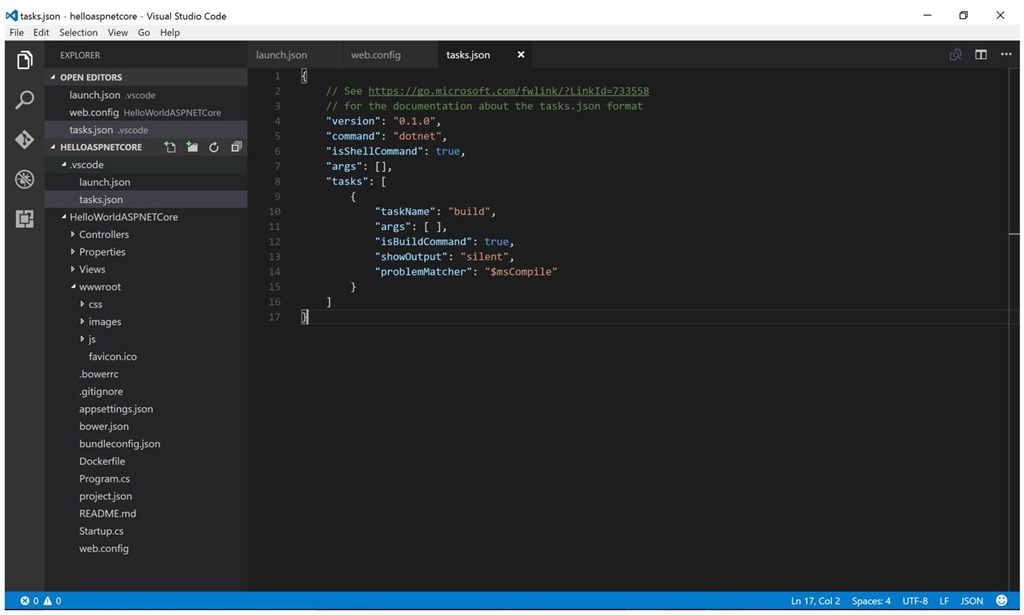Open the preview icon in the editor toolbar
Screen dimensions: 1024x615
955,55
